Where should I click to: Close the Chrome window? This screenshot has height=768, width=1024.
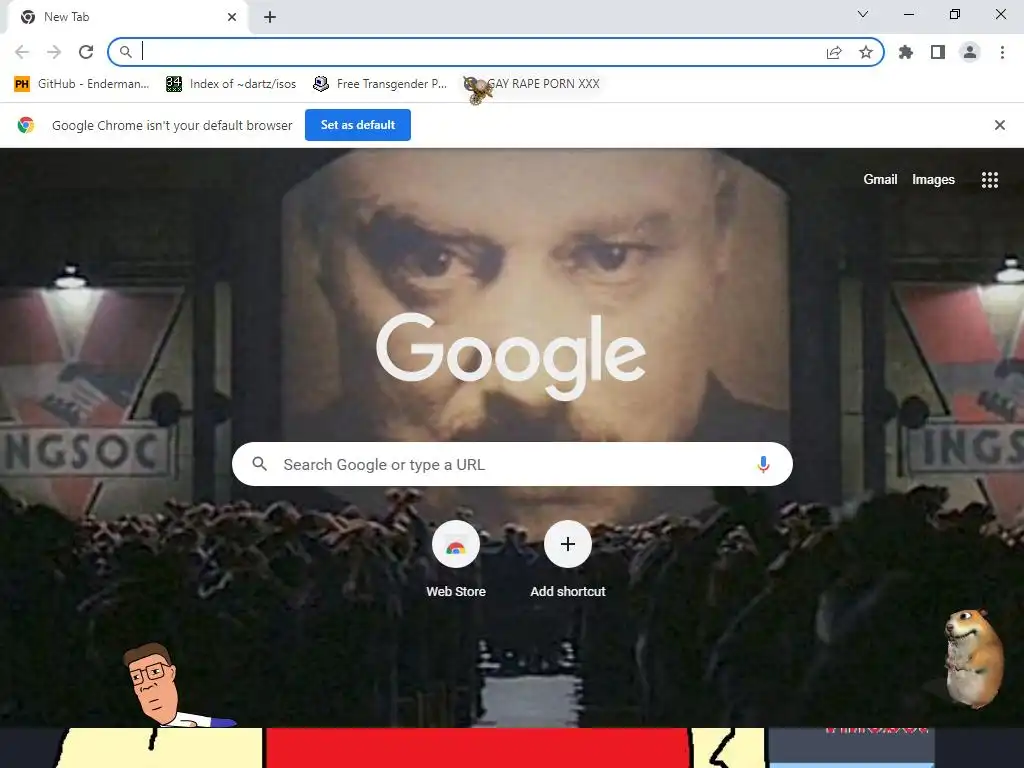tap(1000, 14)
